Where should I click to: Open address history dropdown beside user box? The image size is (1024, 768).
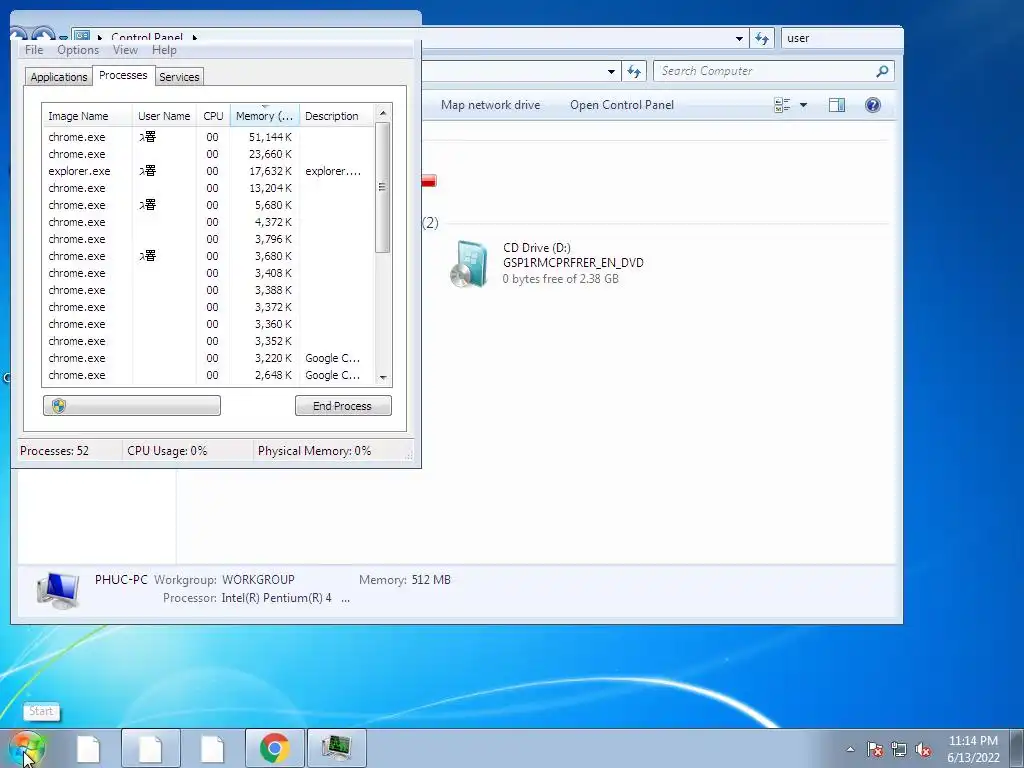(739, 39)
